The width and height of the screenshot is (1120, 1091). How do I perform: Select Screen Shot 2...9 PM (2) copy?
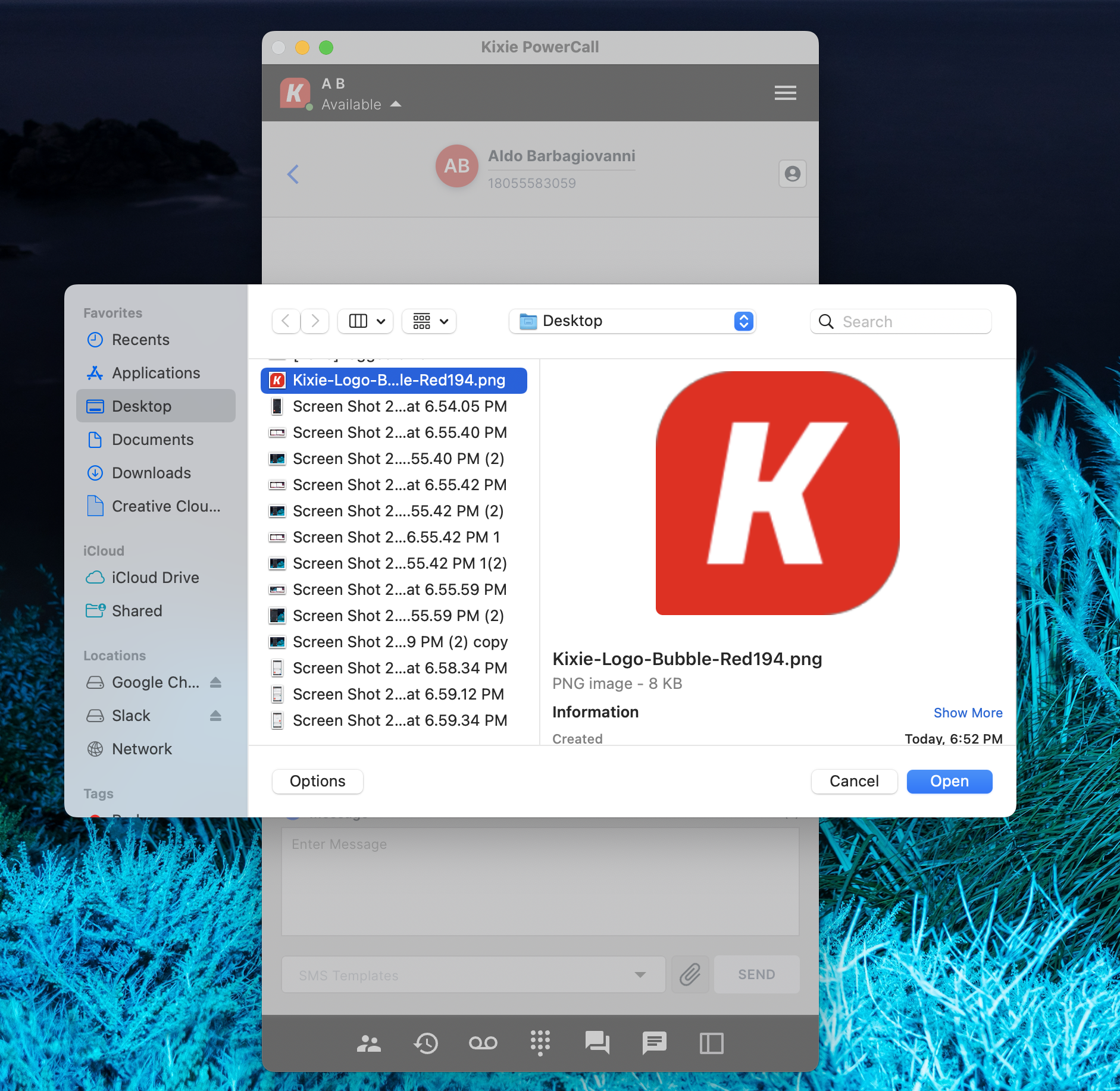tap(394, 642)
